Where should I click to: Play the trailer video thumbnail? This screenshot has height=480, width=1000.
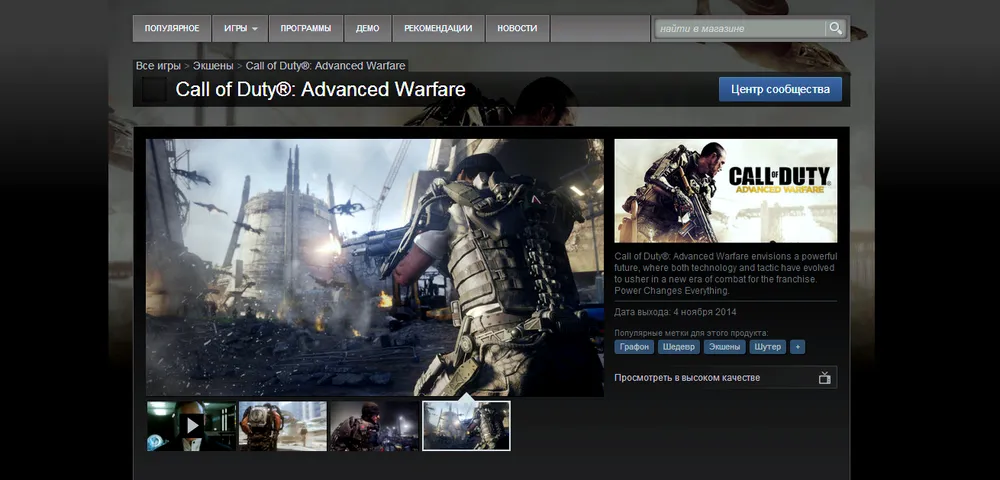point(192,426)
